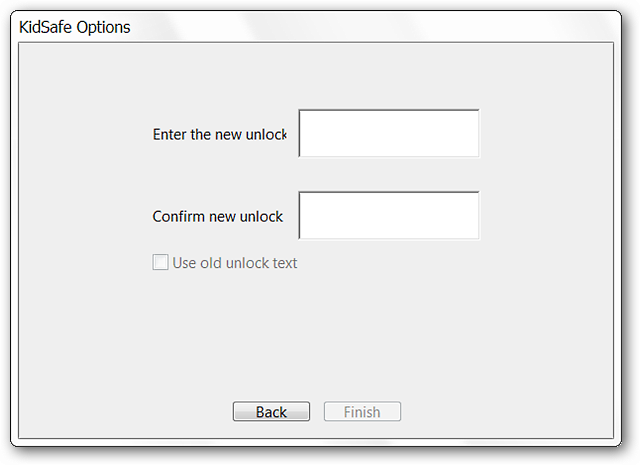640x465 pixels.
Task: Tick the Use old unlock text checkbox
Action: point(160,262)
